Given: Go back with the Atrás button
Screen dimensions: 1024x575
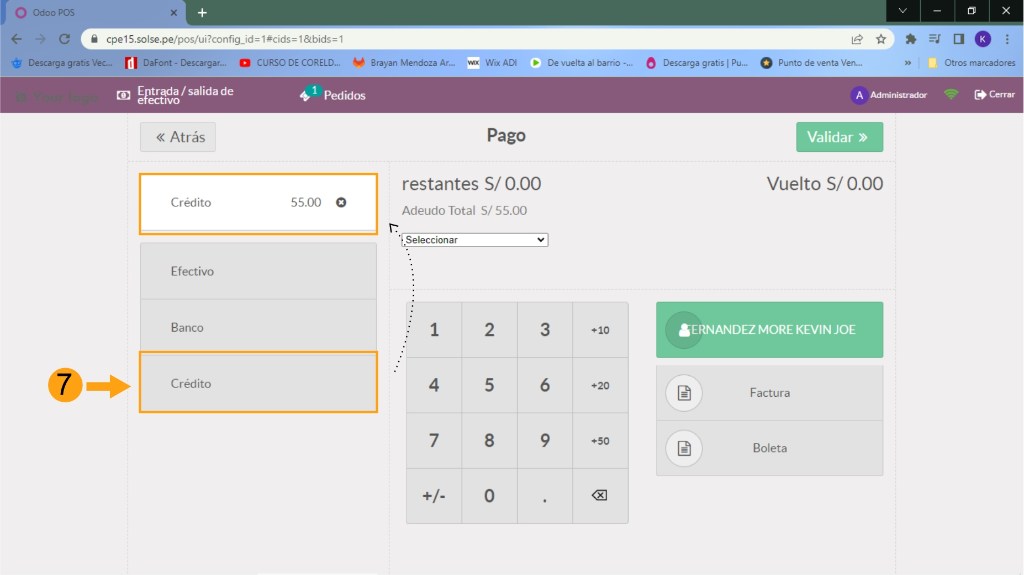Looking at the screenshot, I should pos(178,137).
